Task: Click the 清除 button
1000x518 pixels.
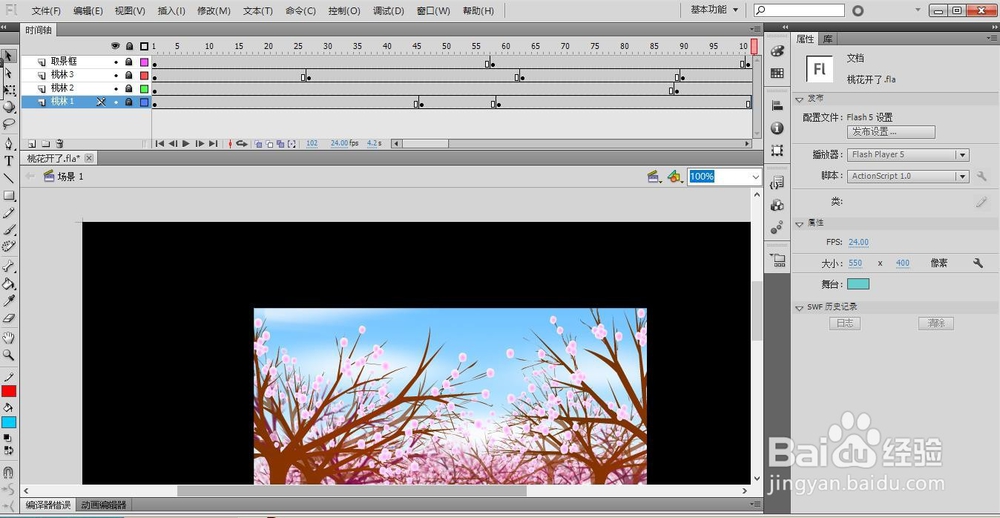Action: [x=936, y=323]
